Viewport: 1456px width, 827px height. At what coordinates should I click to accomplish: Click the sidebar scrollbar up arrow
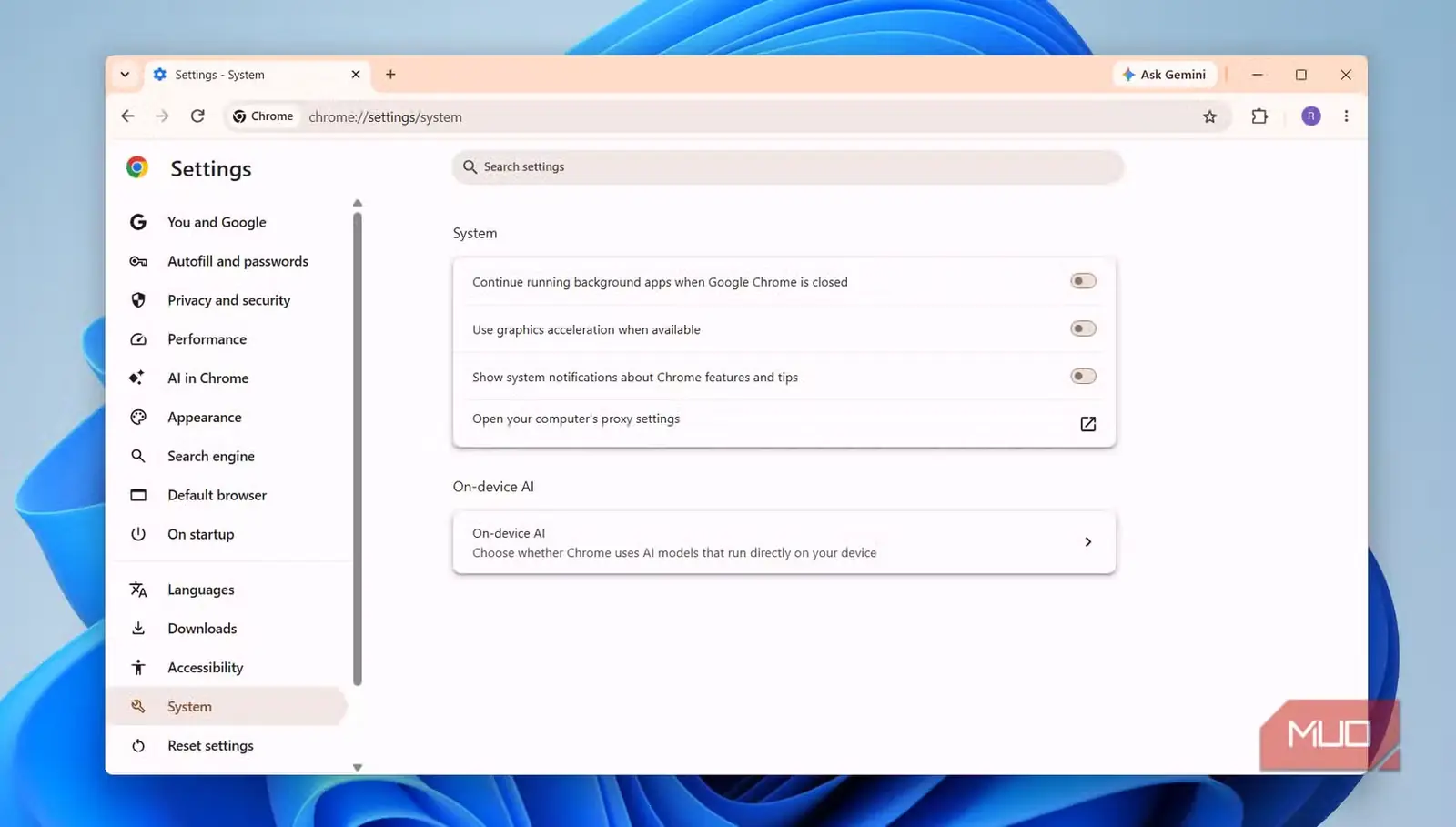(358, 203)
